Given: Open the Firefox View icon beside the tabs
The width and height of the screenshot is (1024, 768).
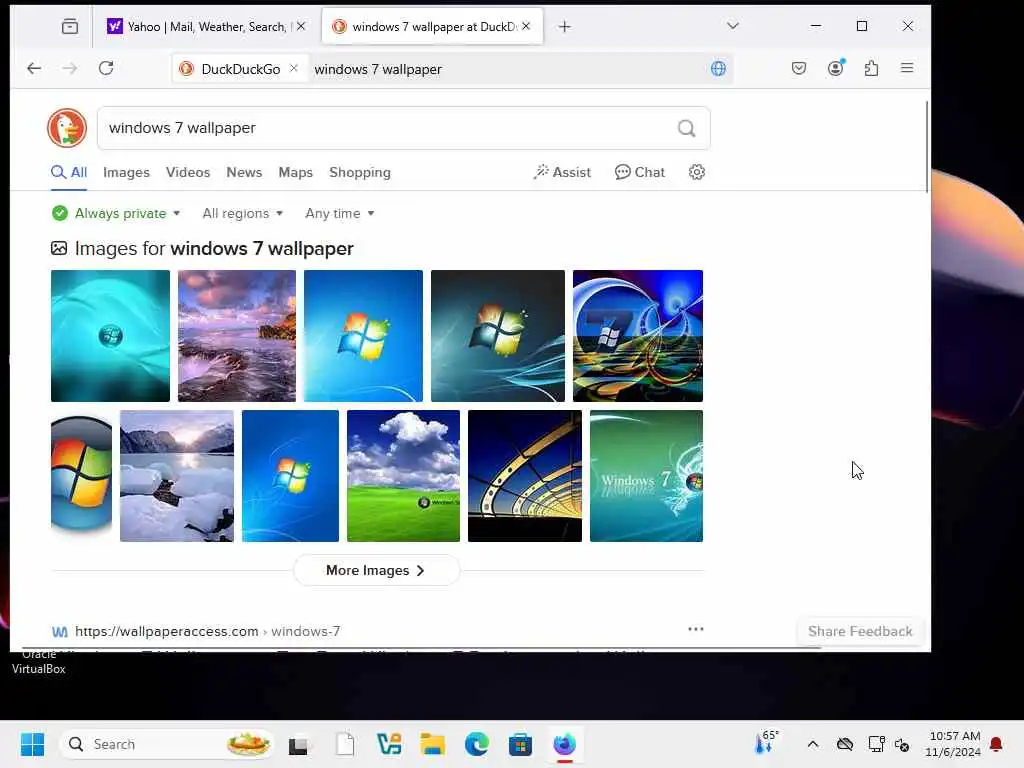Looking at the screenshot, I should tap(70, 26).
